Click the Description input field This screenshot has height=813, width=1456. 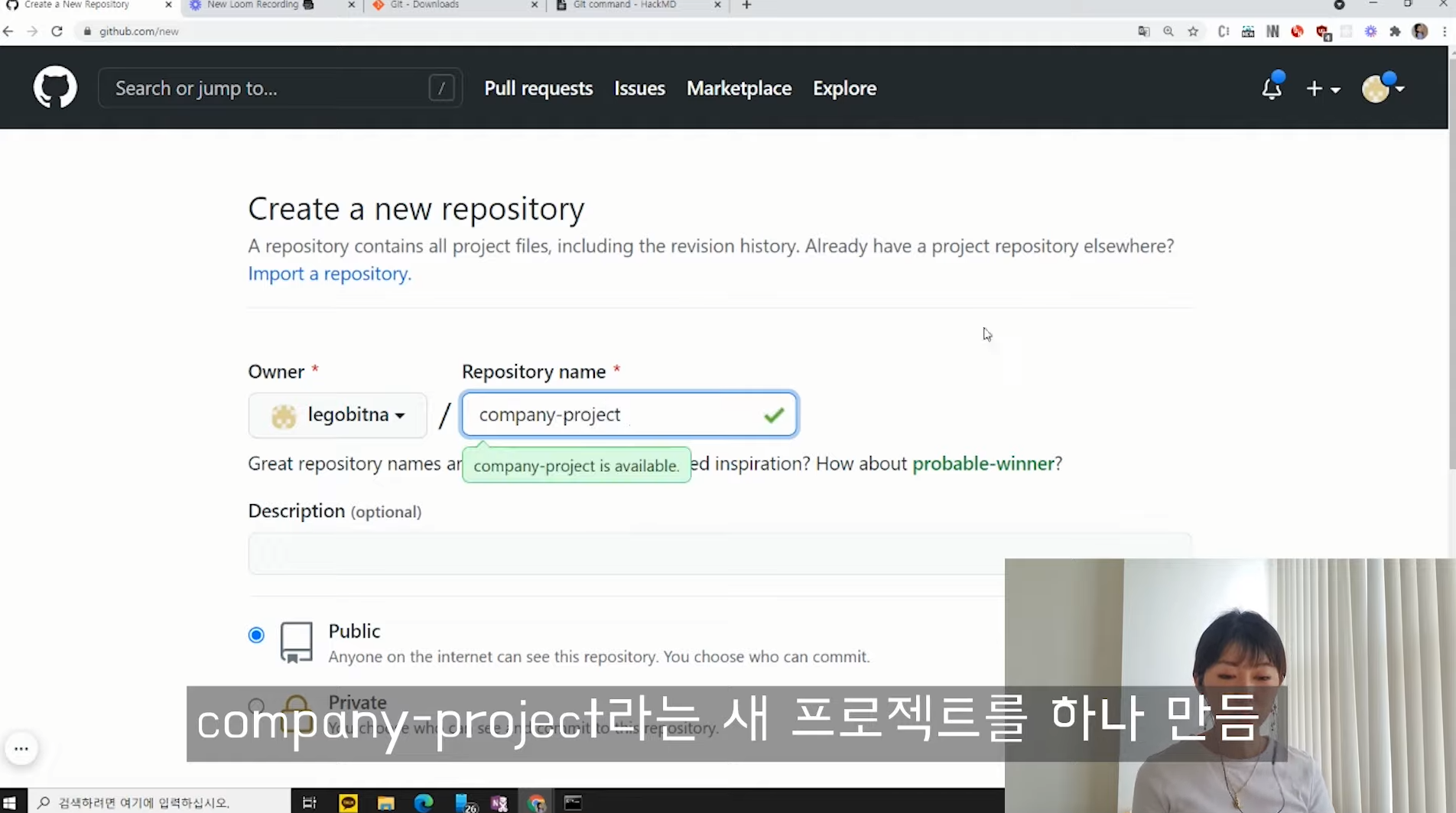click(x=719, y=554)
